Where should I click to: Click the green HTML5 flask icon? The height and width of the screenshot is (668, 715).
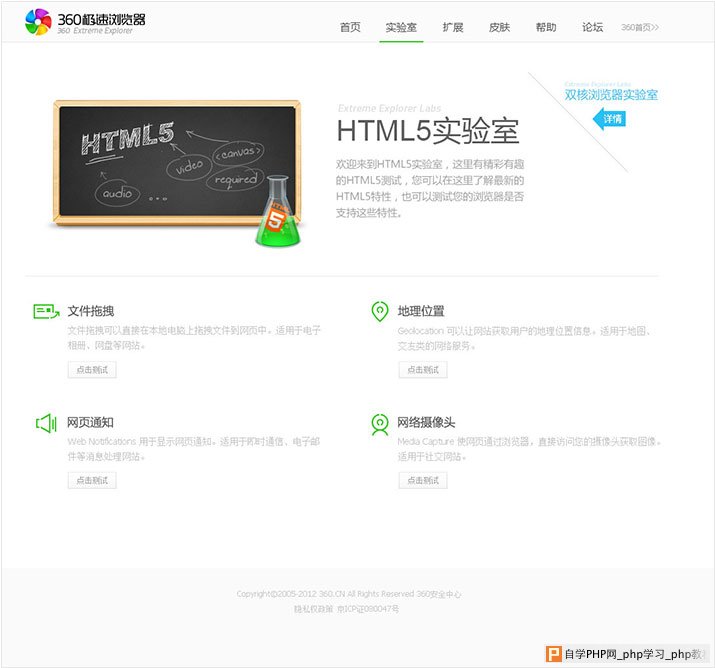(278, 211)
